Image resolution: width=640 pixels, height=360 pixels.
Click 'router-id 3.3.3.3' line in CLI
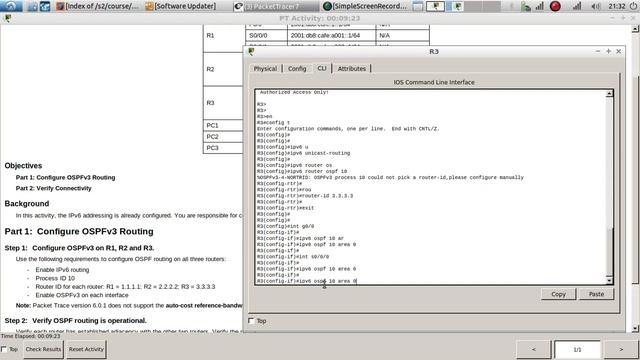coord(305,196)
